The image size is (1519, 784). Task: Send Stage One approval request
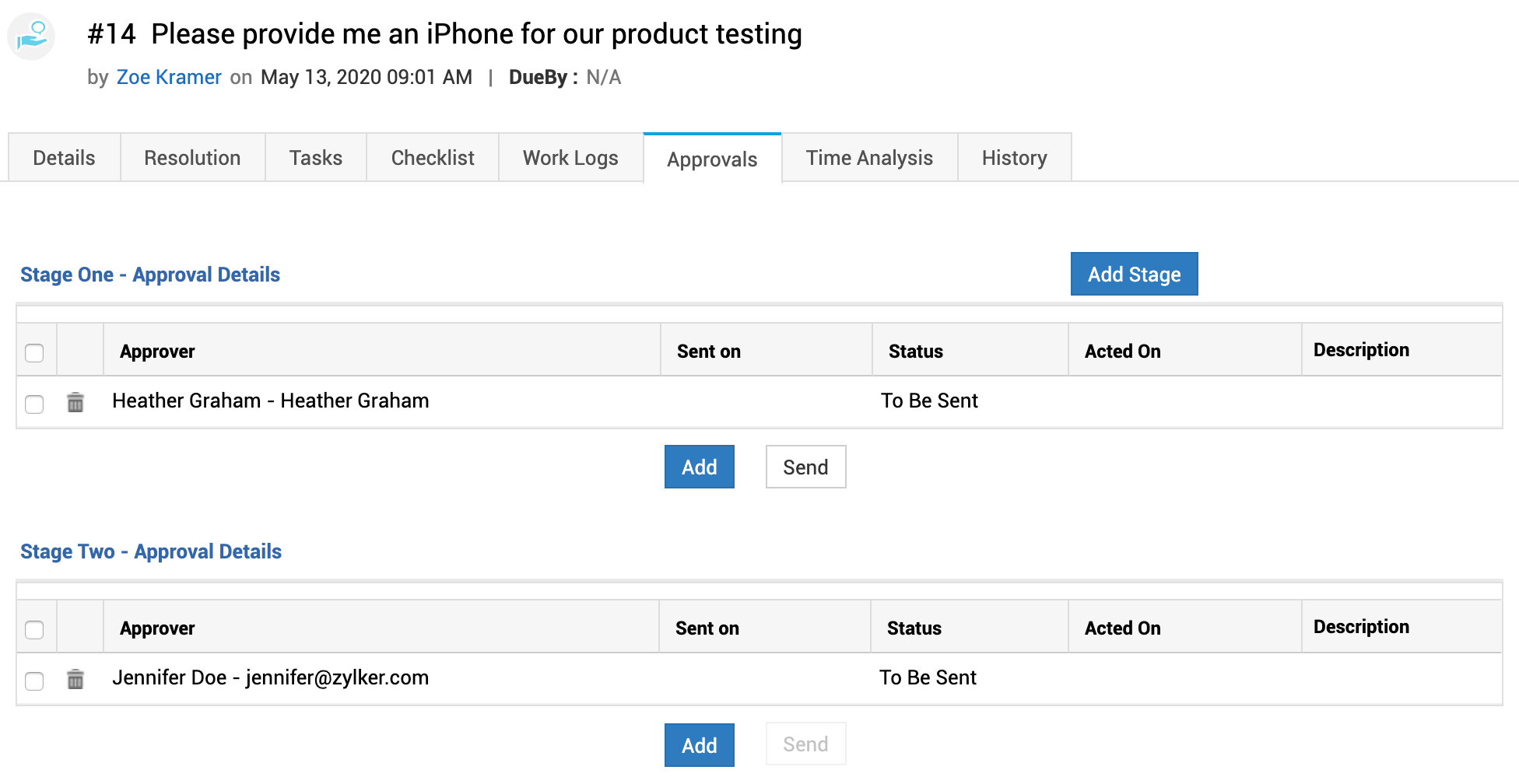805,467
